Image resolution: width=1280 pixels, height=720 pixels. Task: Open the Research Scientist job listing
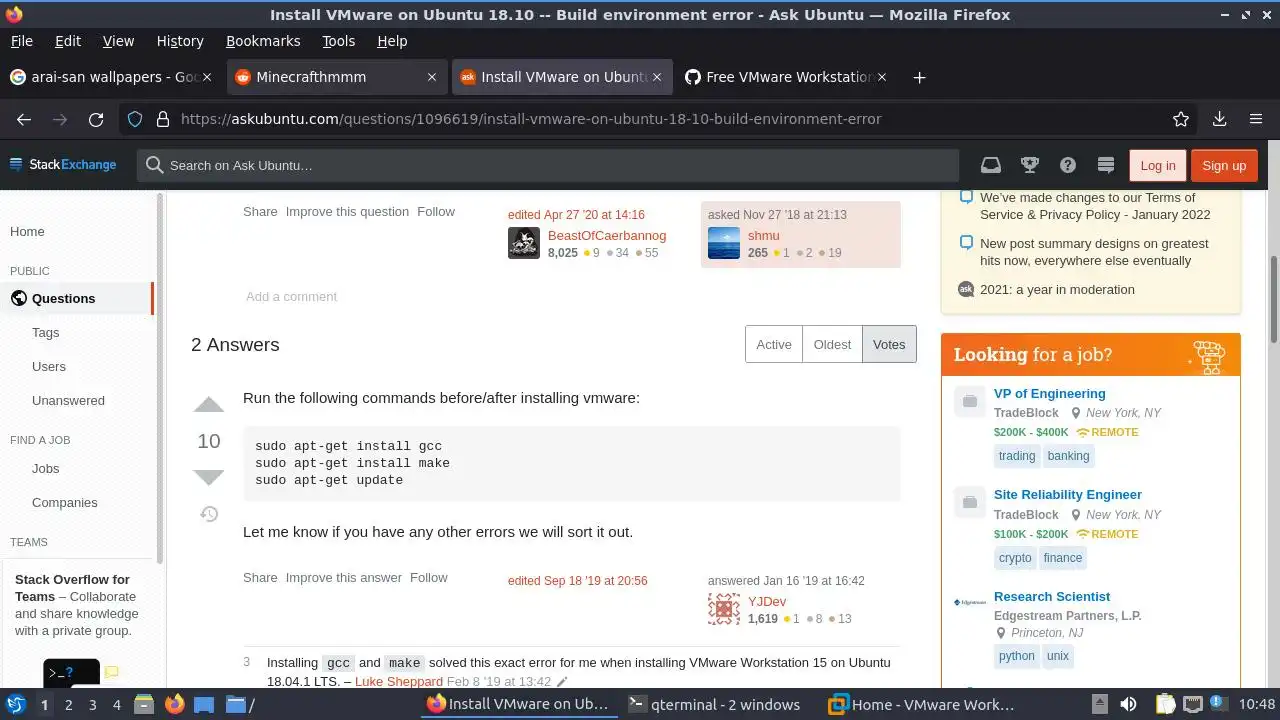point(1052,596)
